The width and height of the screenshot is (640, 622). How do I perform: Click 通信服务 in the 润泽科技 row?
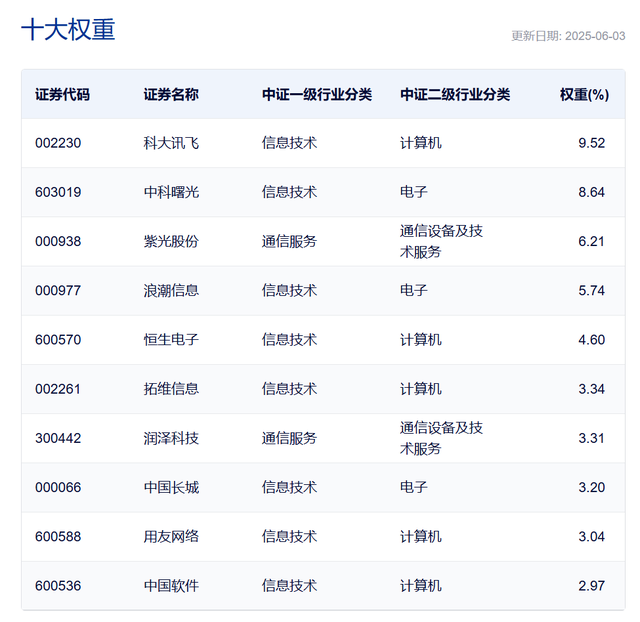[x=289, y=438]
